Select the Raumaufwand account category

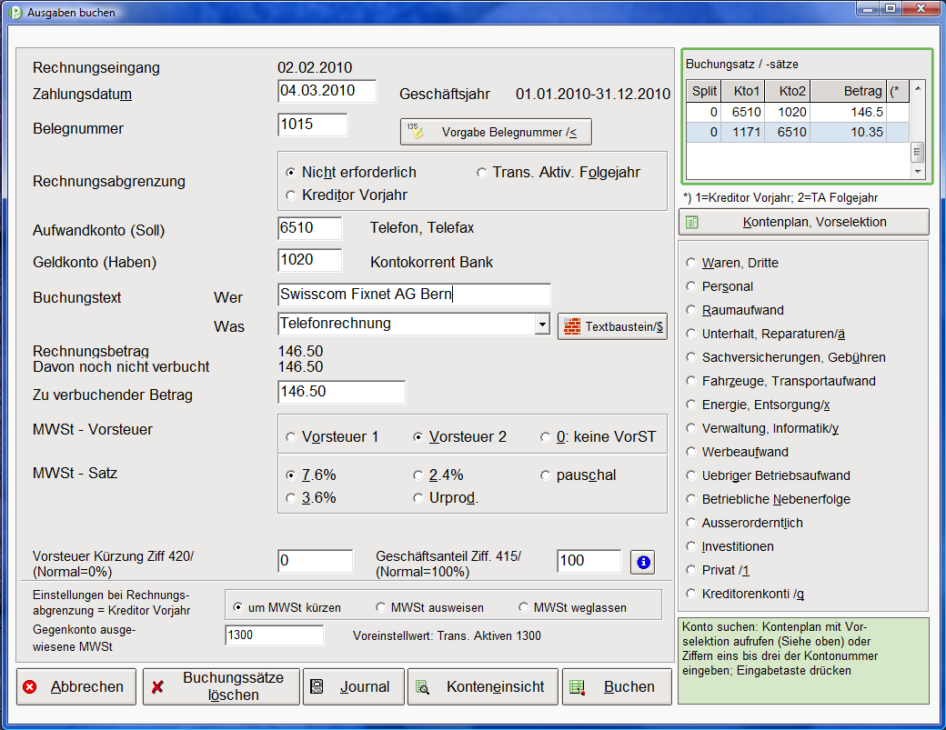(x=691, y=311)
